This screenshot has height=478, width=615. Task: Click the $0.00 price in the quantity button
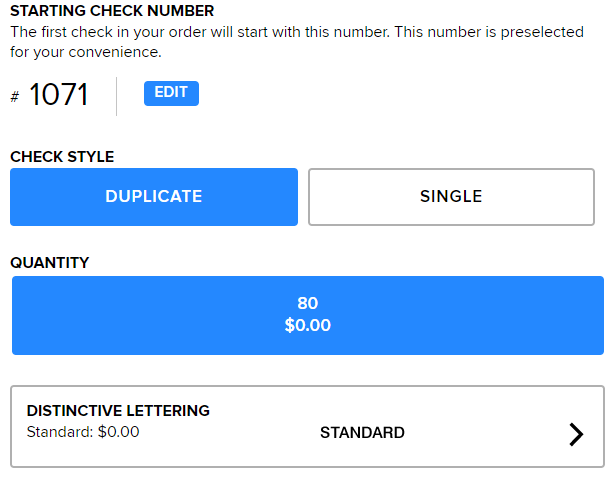[x=307, y=326]
